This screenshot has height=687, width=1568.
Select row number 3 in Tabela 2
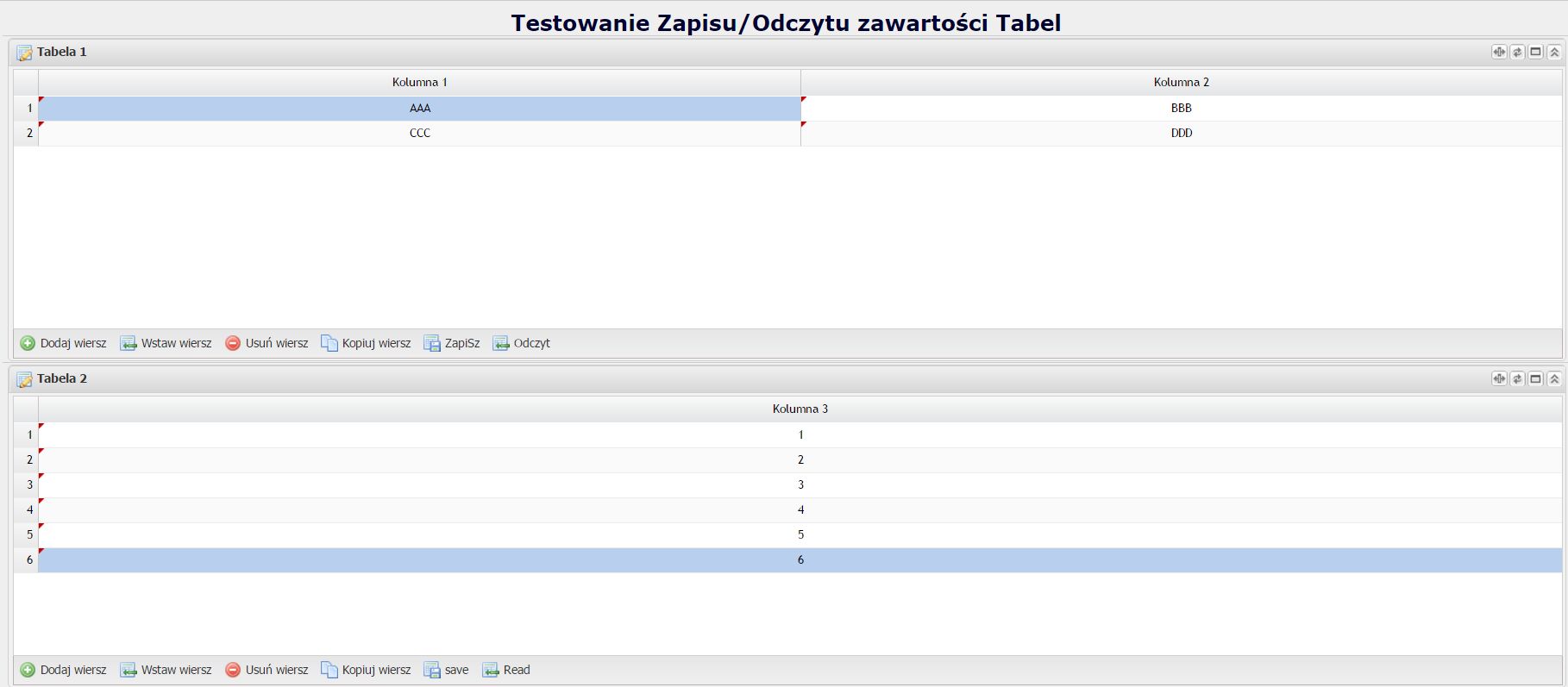click(x=29, y=484)
